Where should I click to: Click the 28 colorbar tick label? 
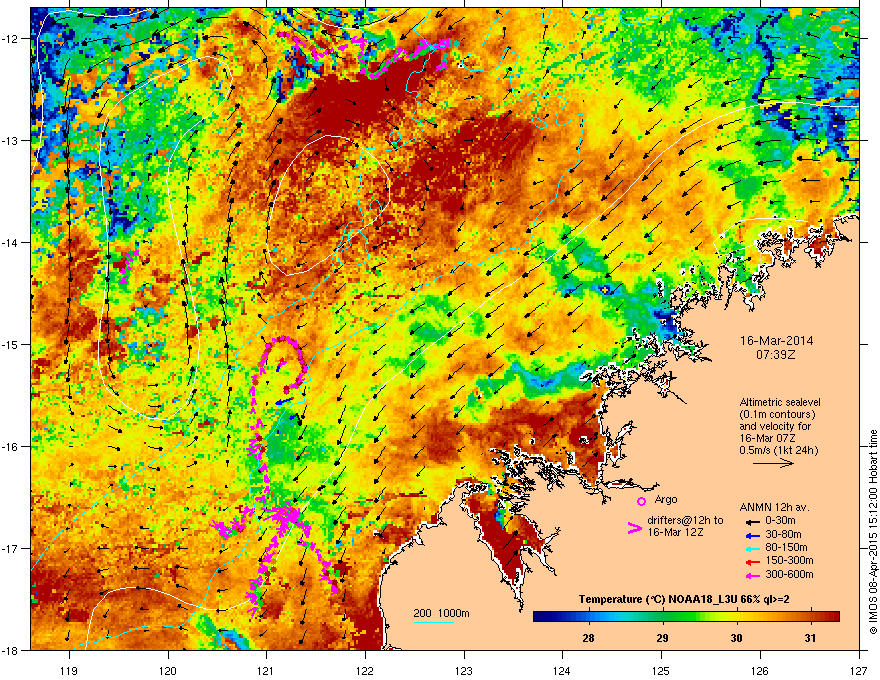(x=588, y=638)
